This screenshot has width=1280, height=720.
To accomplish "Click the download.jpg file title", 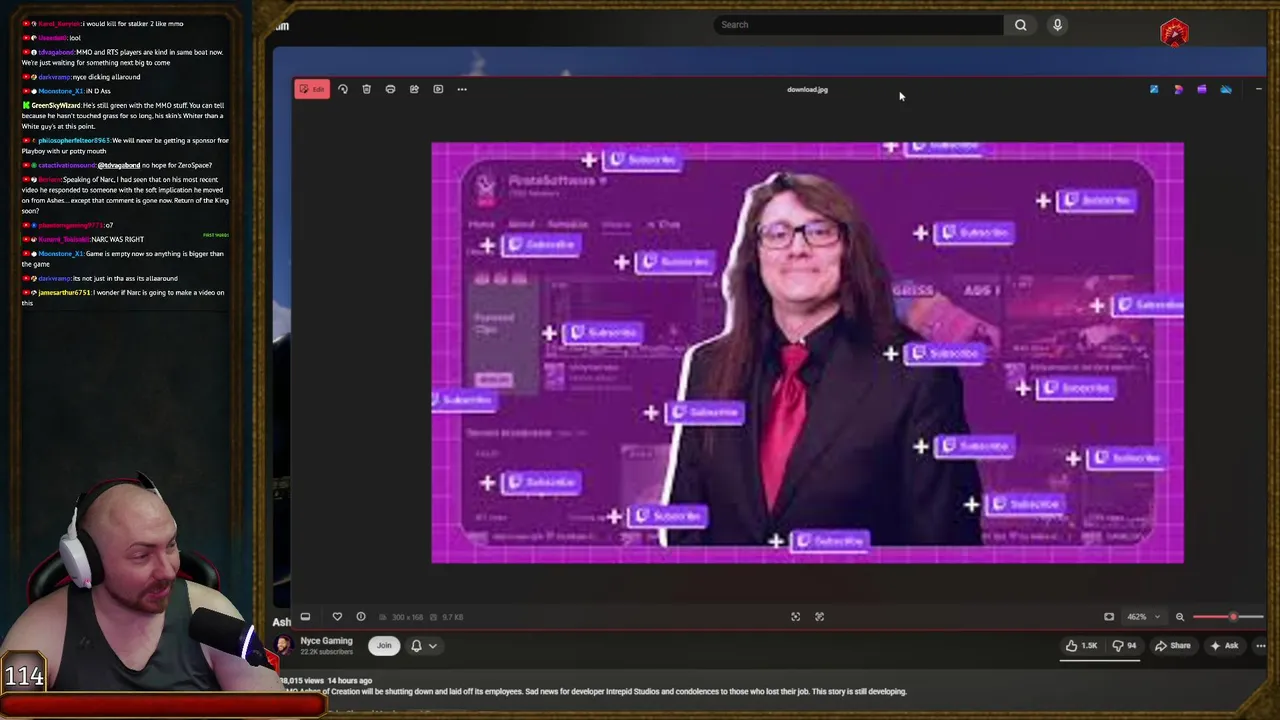I will pyautogui.click(x=807, y=89).
